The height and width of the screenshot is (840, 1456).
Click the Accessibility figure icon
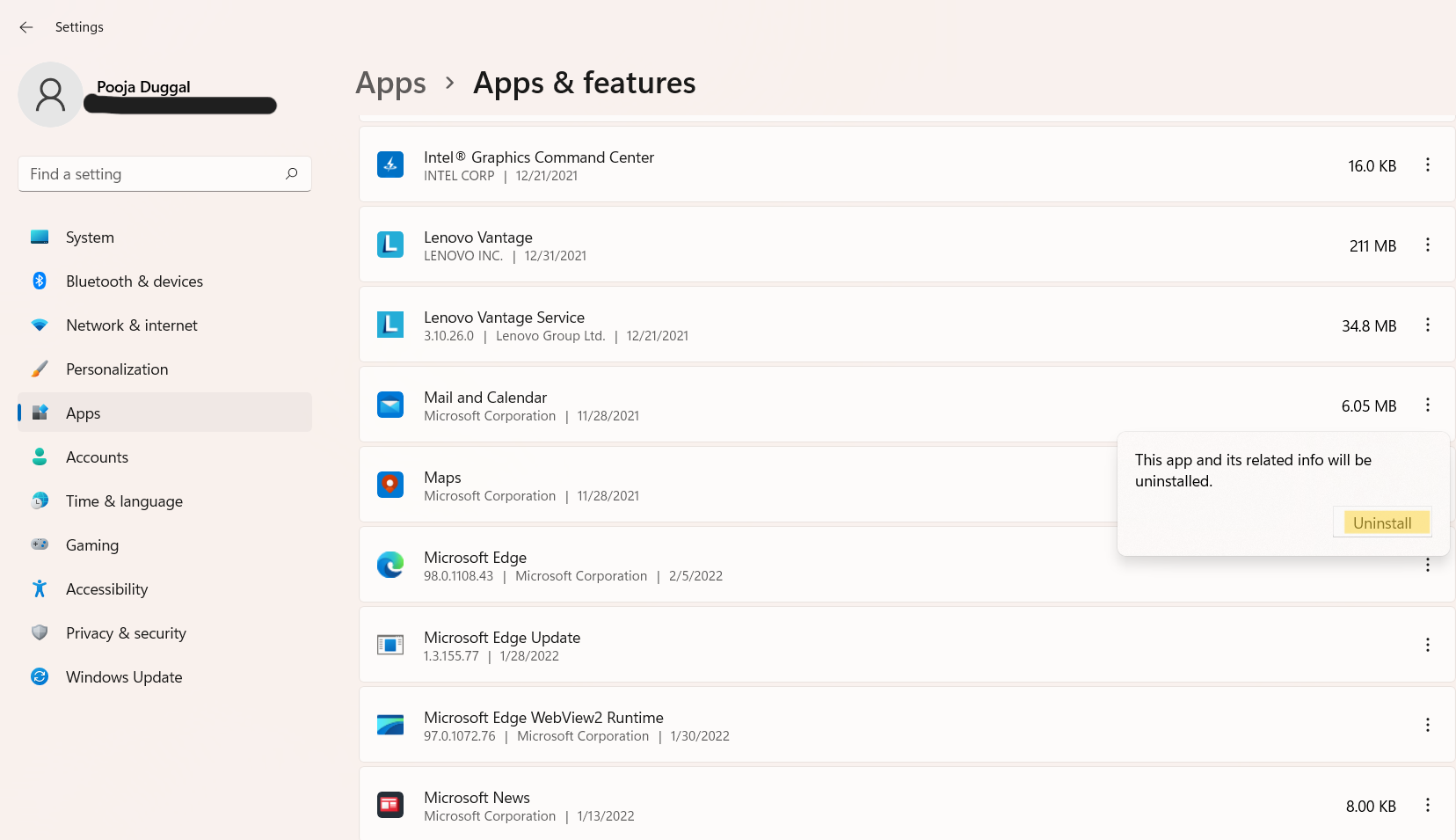point(40,588)
